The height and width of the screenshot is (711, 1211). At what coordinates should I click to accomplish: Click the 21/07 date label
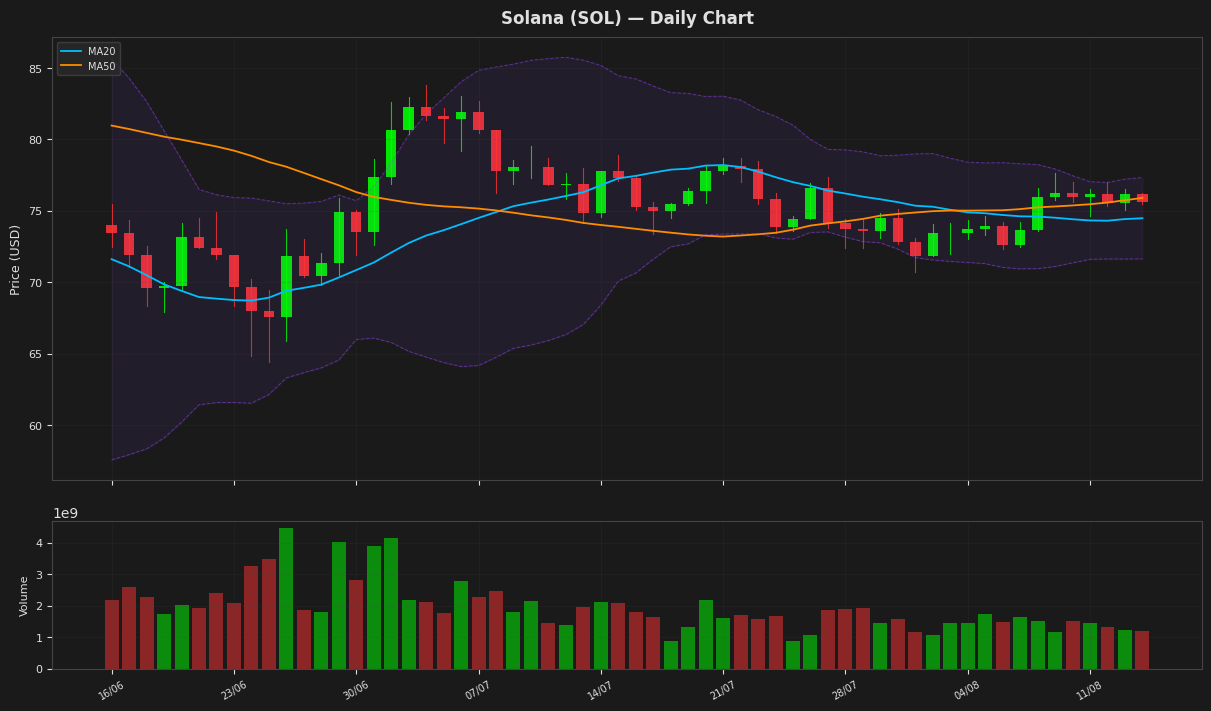pos(723,690)
